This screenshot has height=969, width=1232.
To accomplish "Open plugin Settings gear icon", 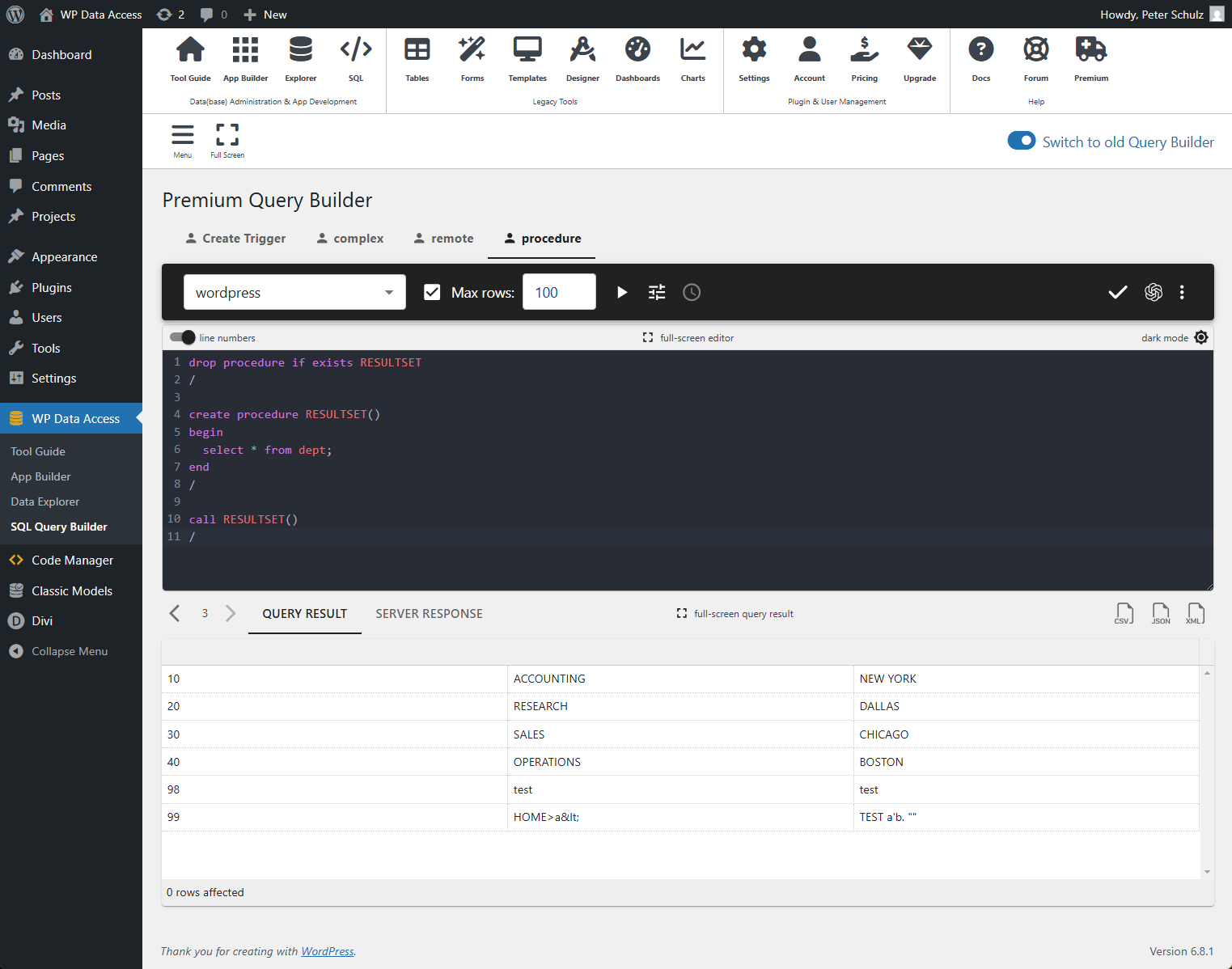I will point(754,50).
